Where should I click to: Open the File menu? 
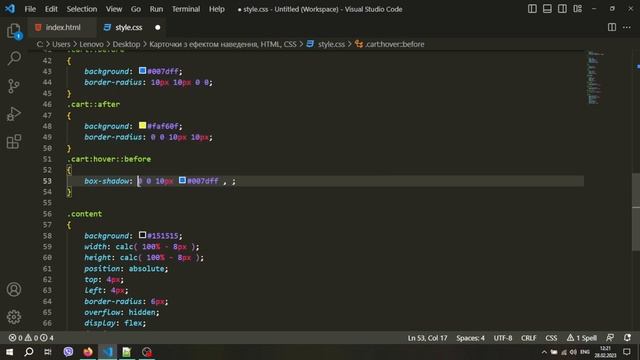(x=30, y=9)
